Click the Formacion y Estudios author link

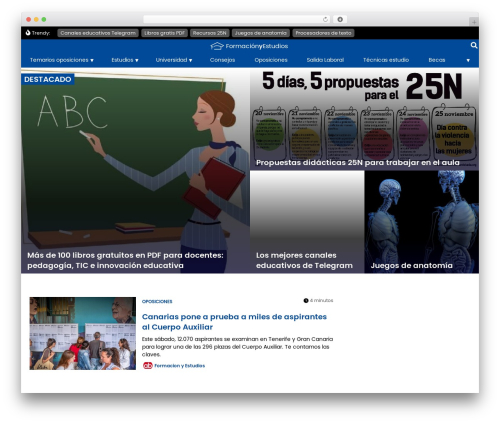[179, 366]
